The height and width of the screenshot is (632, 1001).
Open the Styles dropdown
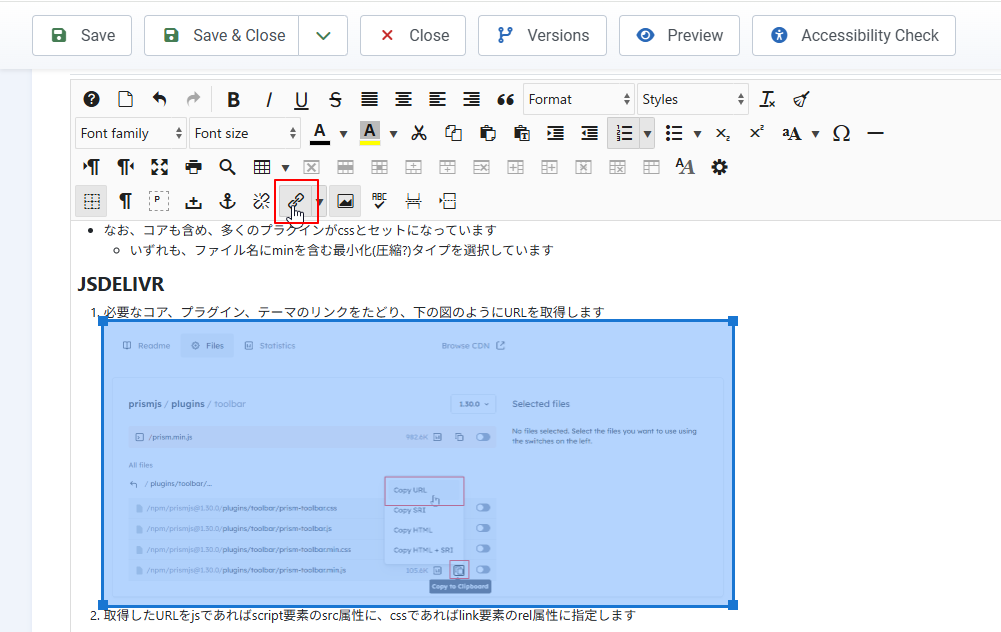pyautogui.click(x=693, y=99)
